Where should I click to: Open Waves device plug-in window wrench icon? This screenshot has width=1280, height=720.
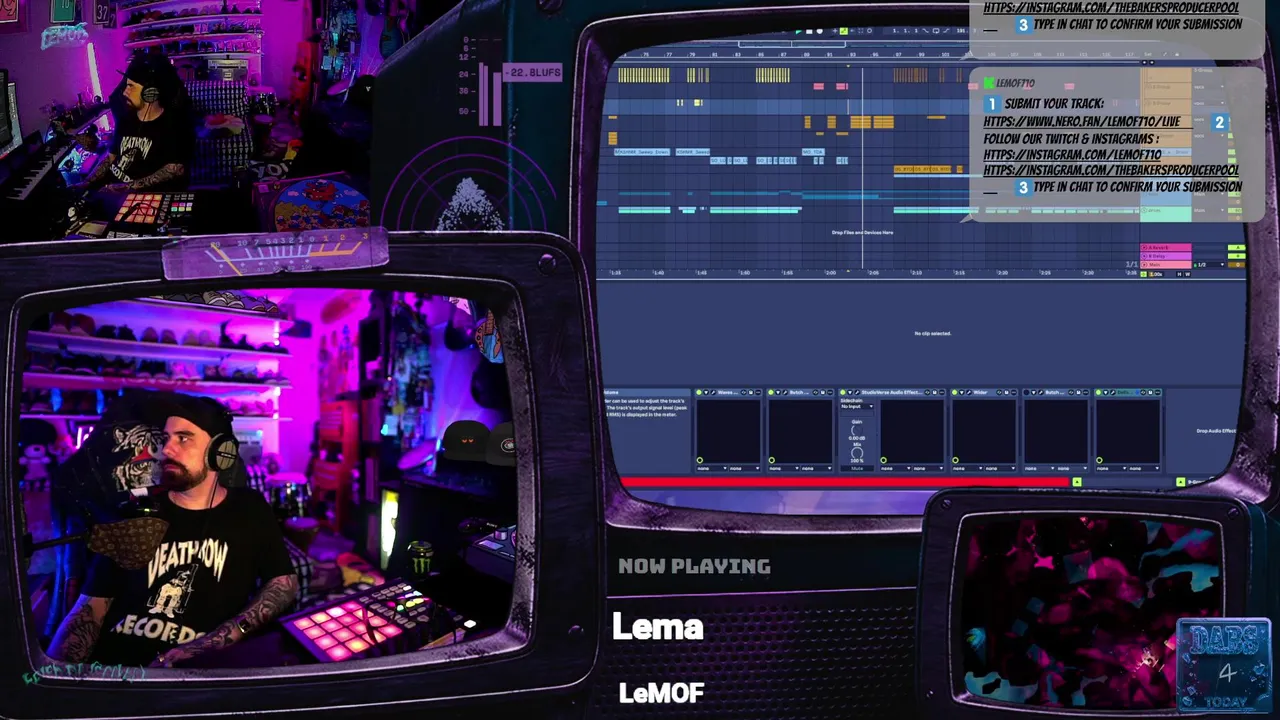pyautogui.click(x=713, y=392)
